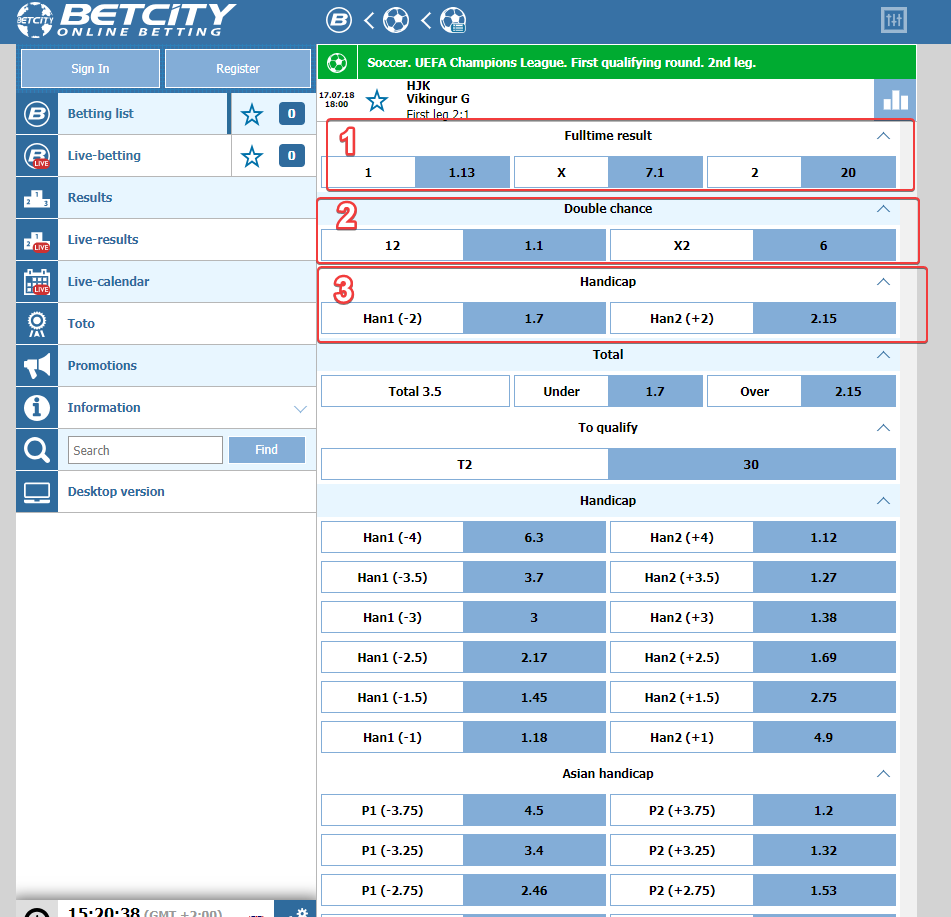Collapse the Fulltime result section
951x917 pixels.
coord(883,136)
